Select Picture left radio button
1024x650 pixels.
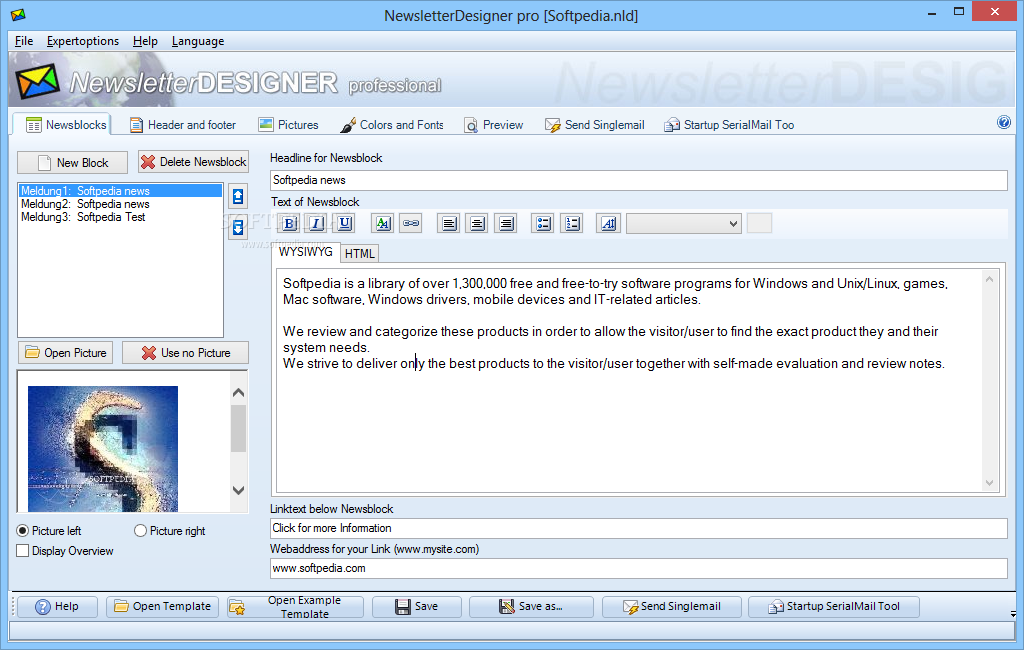coord(23,531)
